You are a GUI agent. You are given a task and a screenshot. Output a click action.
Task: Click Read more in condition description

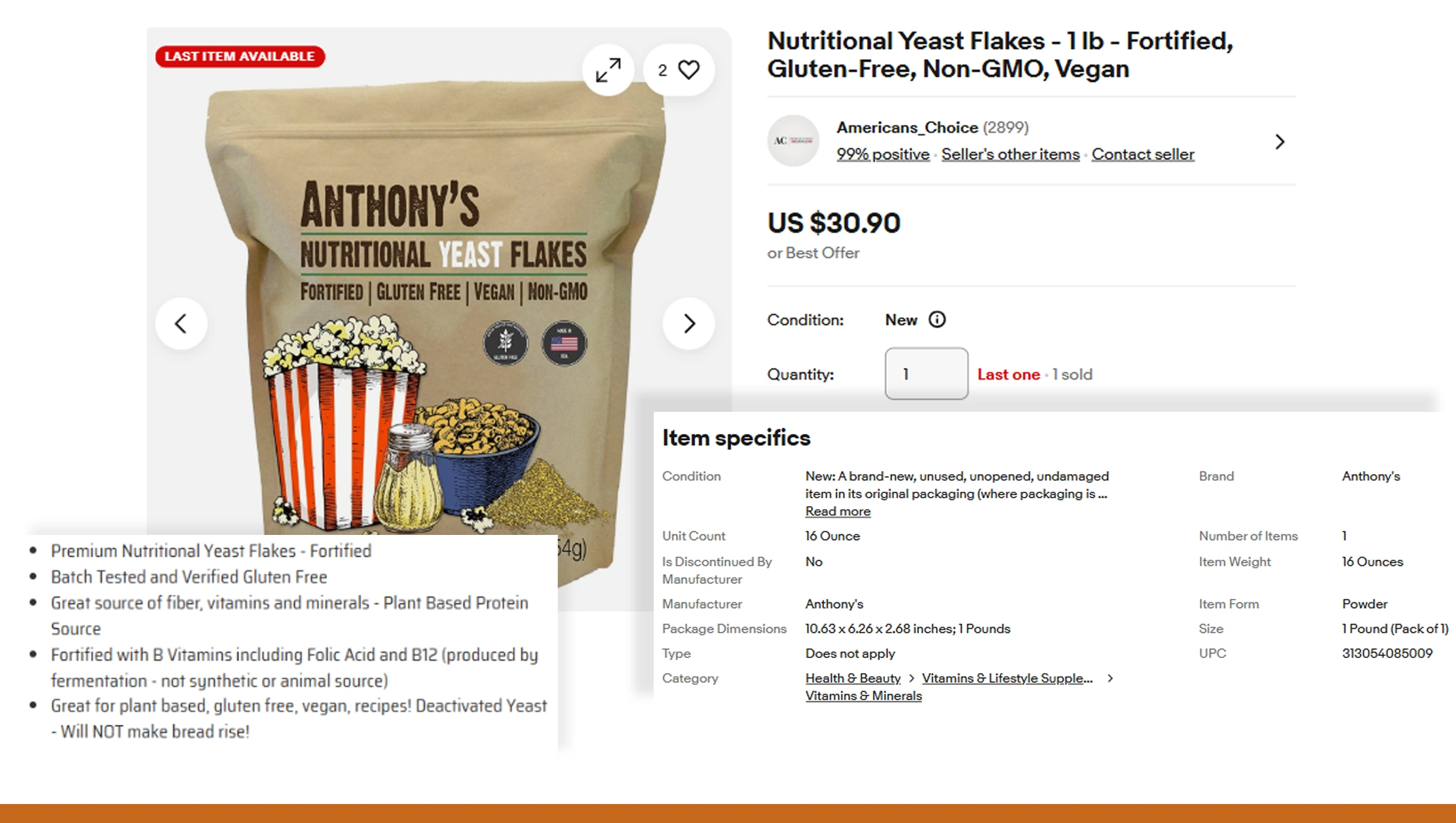point(837,511)
